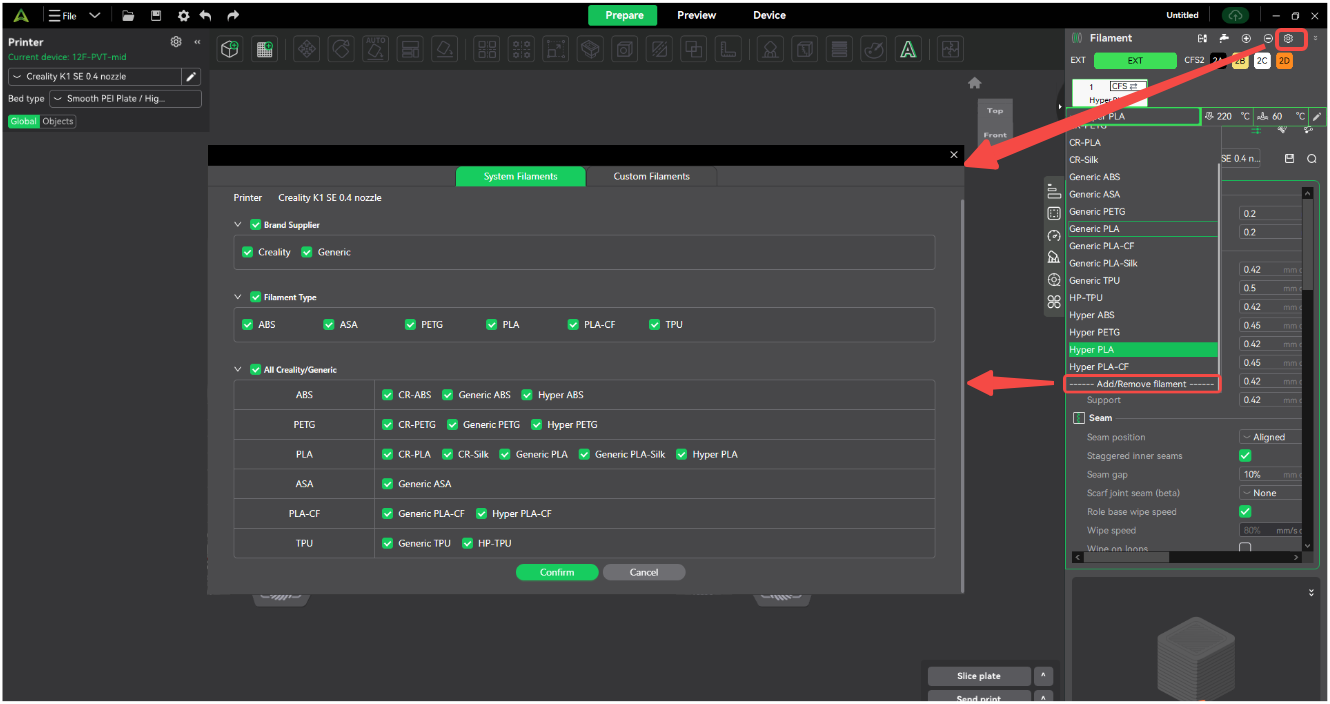The width and height of the screenshot is (1330, 704).
Task: Select the Move tool in toolbar
Action: (x=308, y=48)
